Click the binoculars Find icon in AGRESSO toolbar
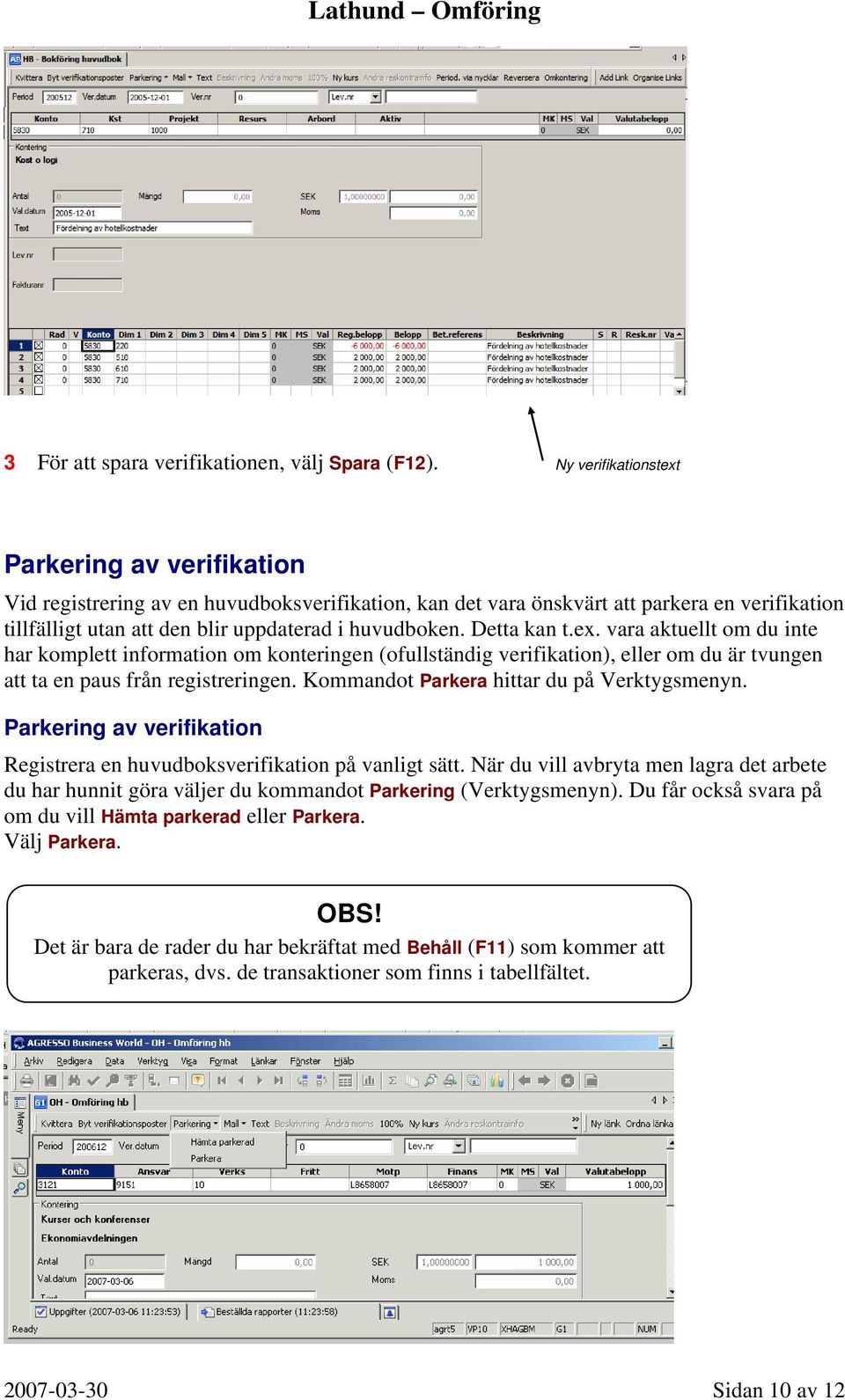Viewport: 845px width, 1400px height. tap(74, 1081)
